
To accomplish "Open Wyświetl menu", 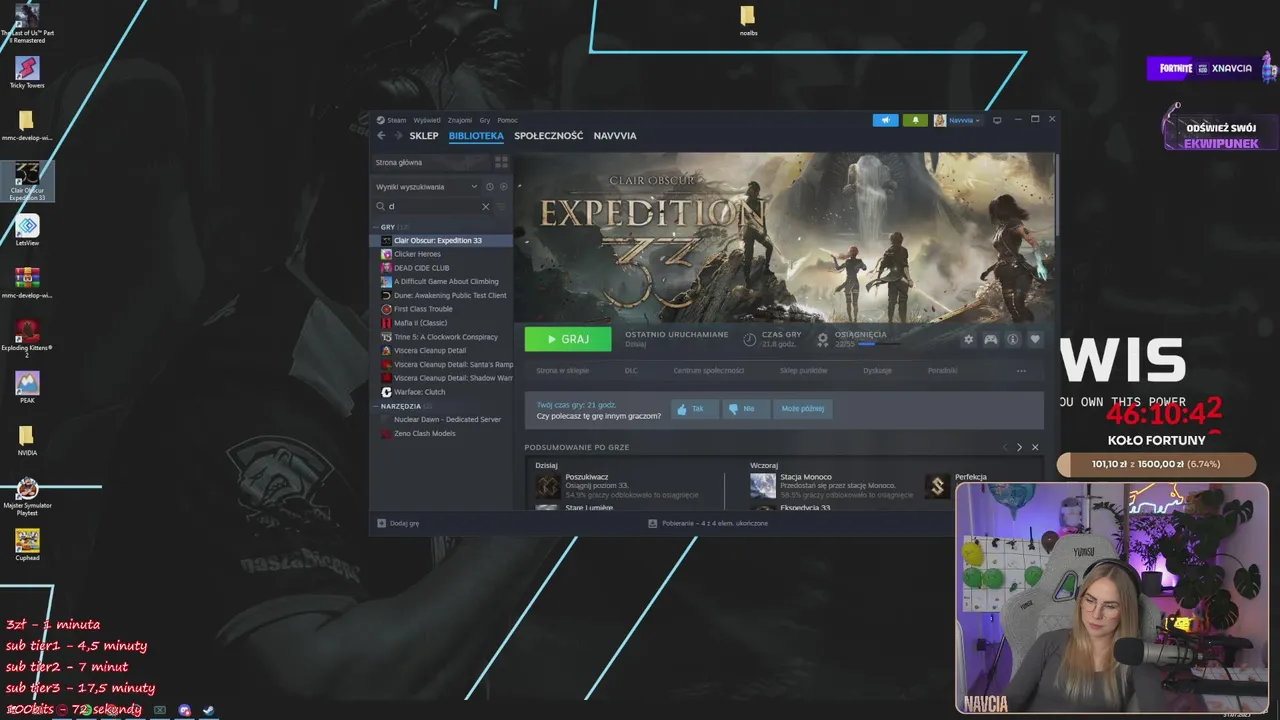I will (x=427, y=120).
